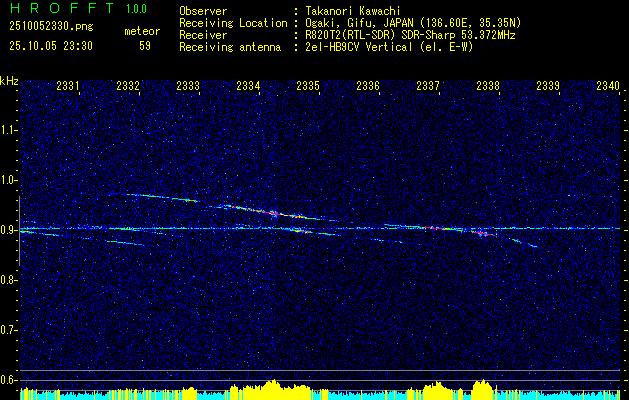The width and height of the screenshot is (629, 400).
Task: Select the version number 1.0.0
Action: point(136,9)
